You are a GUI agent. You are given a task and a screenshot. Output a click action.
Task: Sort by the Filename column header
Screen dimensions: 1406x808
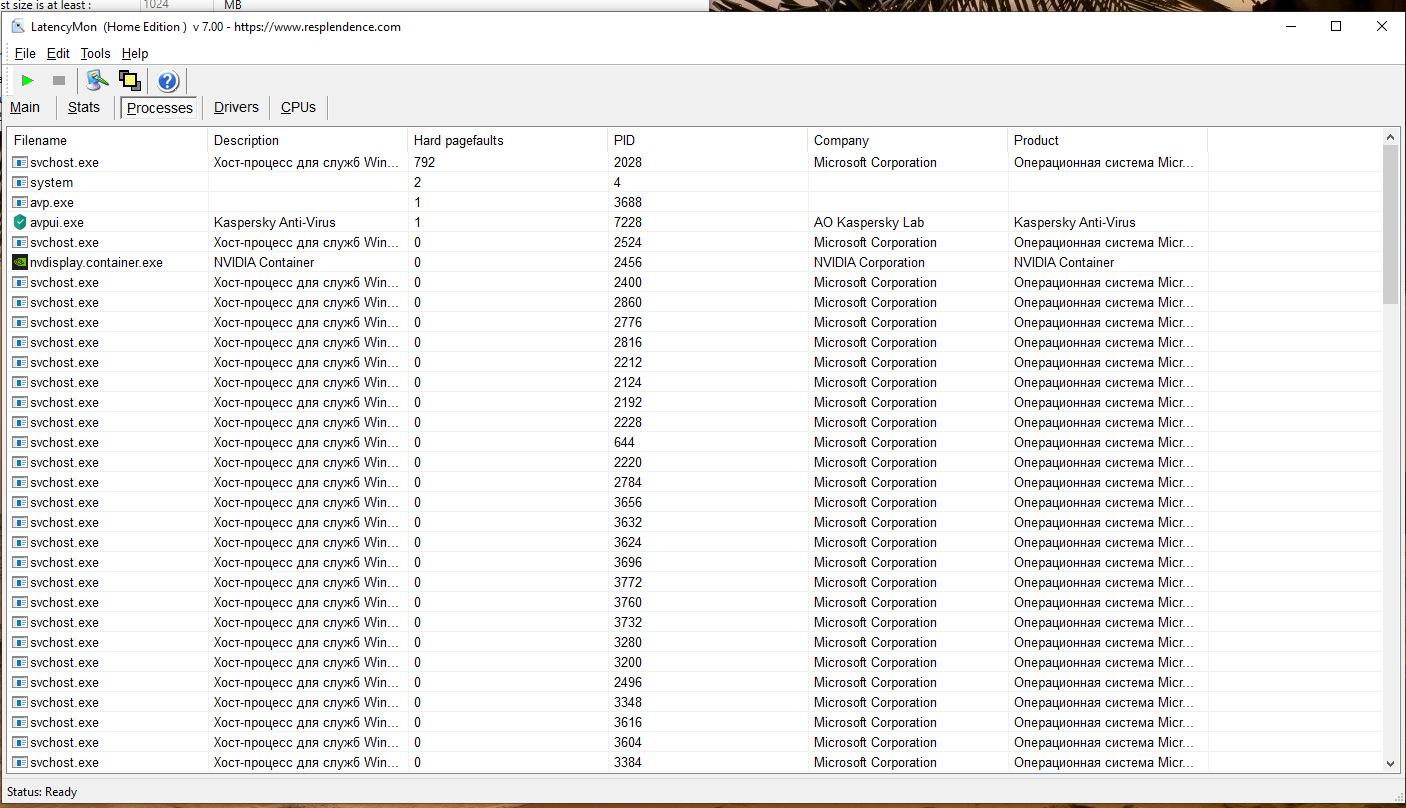click(x=108, y=140)
